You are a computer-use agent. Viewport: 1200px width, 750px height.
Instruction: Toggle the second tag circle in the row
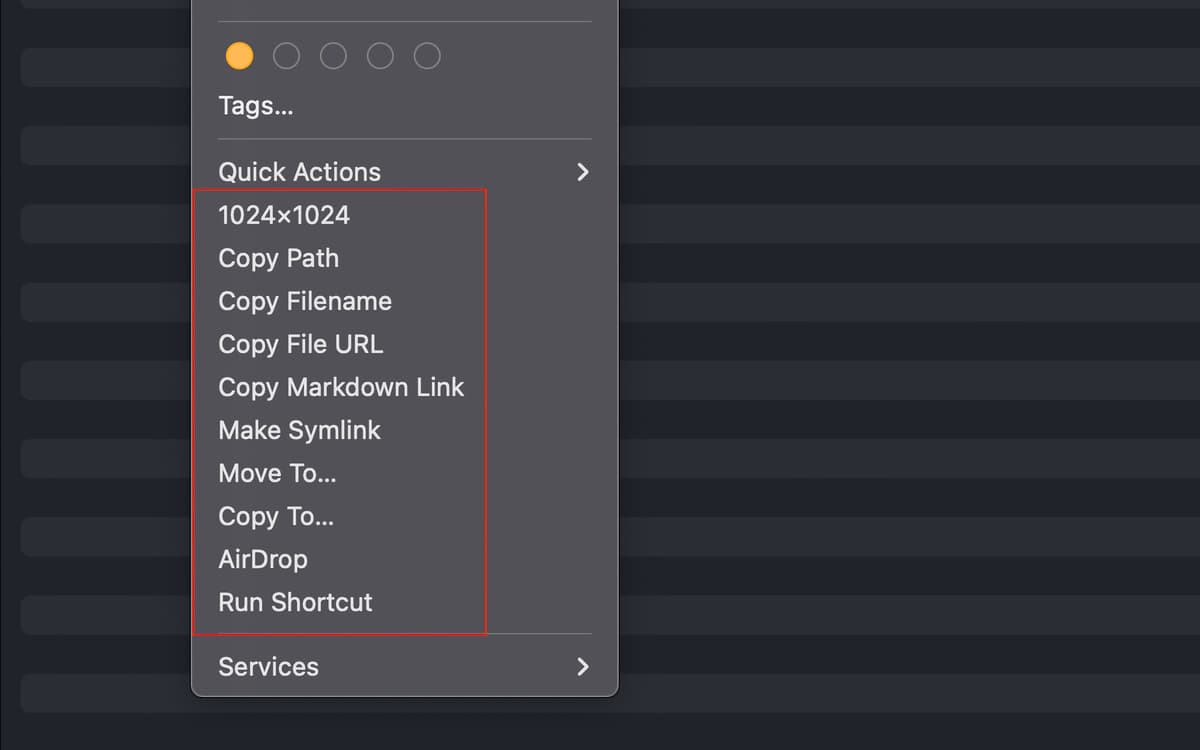point(286,56)
